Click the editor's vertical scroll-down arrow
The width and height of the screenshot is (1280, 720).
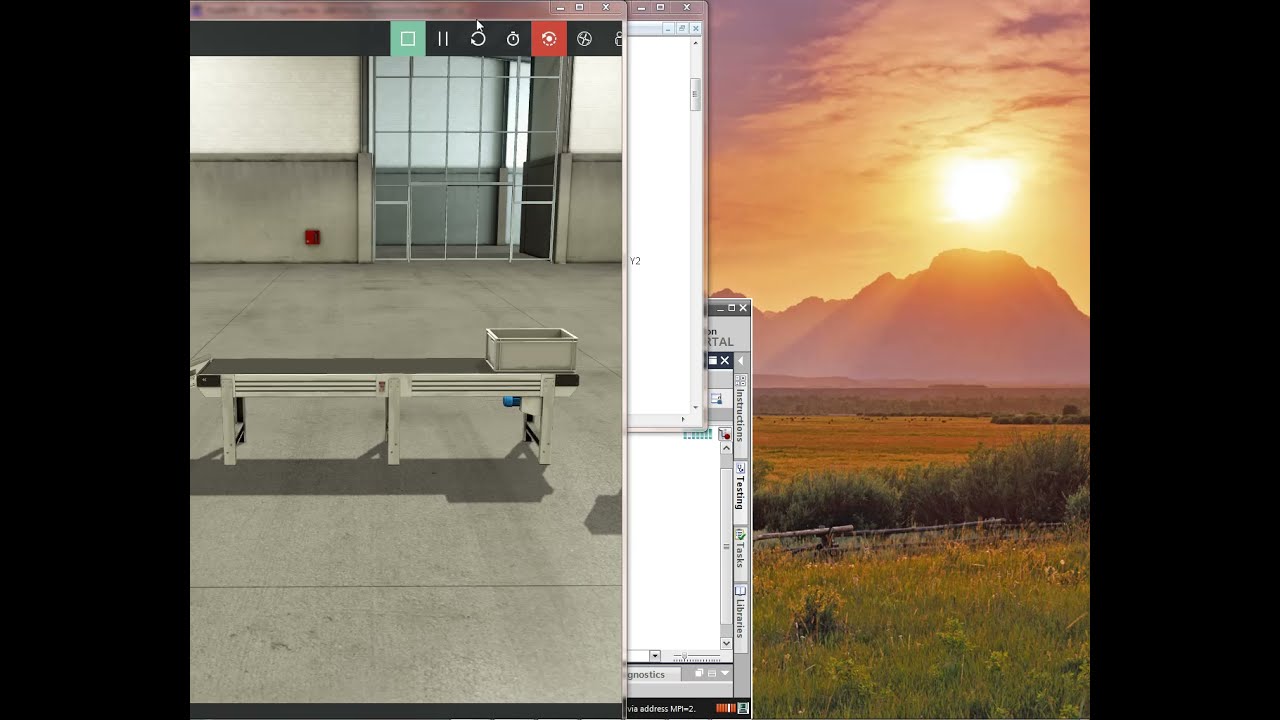click(726, 643)
